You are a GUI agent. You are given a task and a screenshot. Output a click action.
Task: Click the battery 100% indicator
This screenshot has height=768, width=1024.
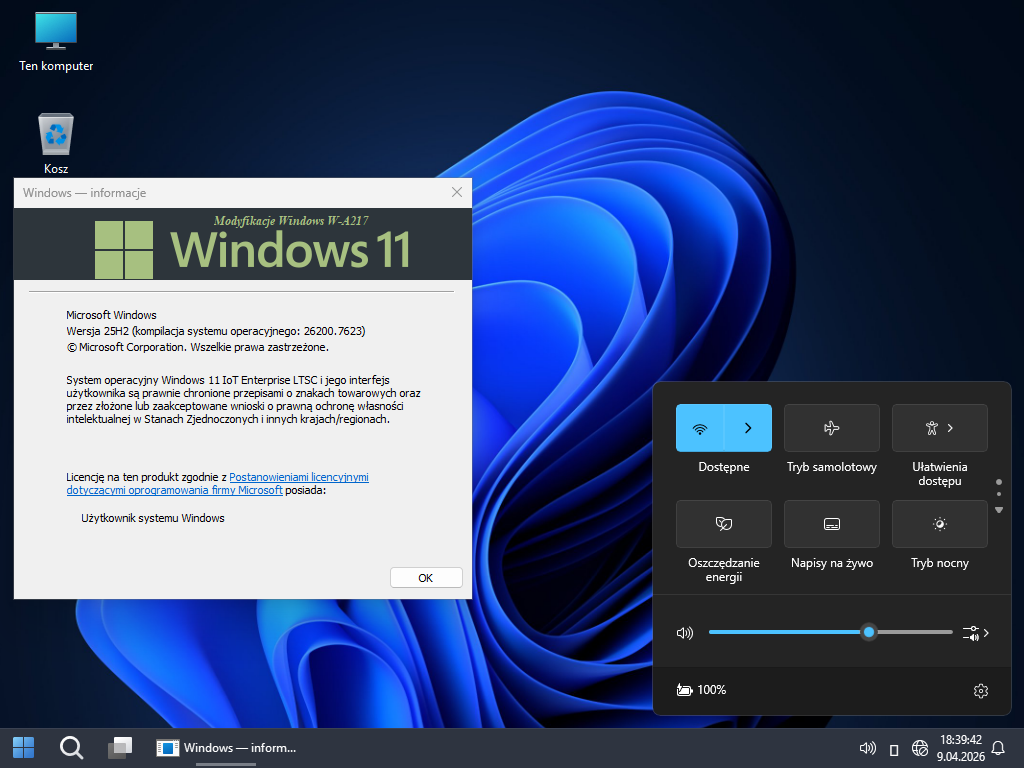(x=701, y=690)
